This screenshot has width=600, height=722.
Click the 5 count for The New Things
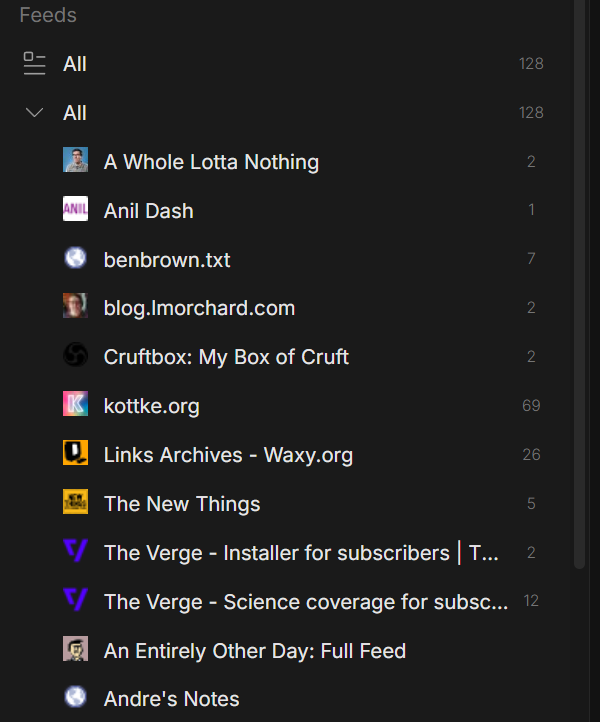point(531,504)
